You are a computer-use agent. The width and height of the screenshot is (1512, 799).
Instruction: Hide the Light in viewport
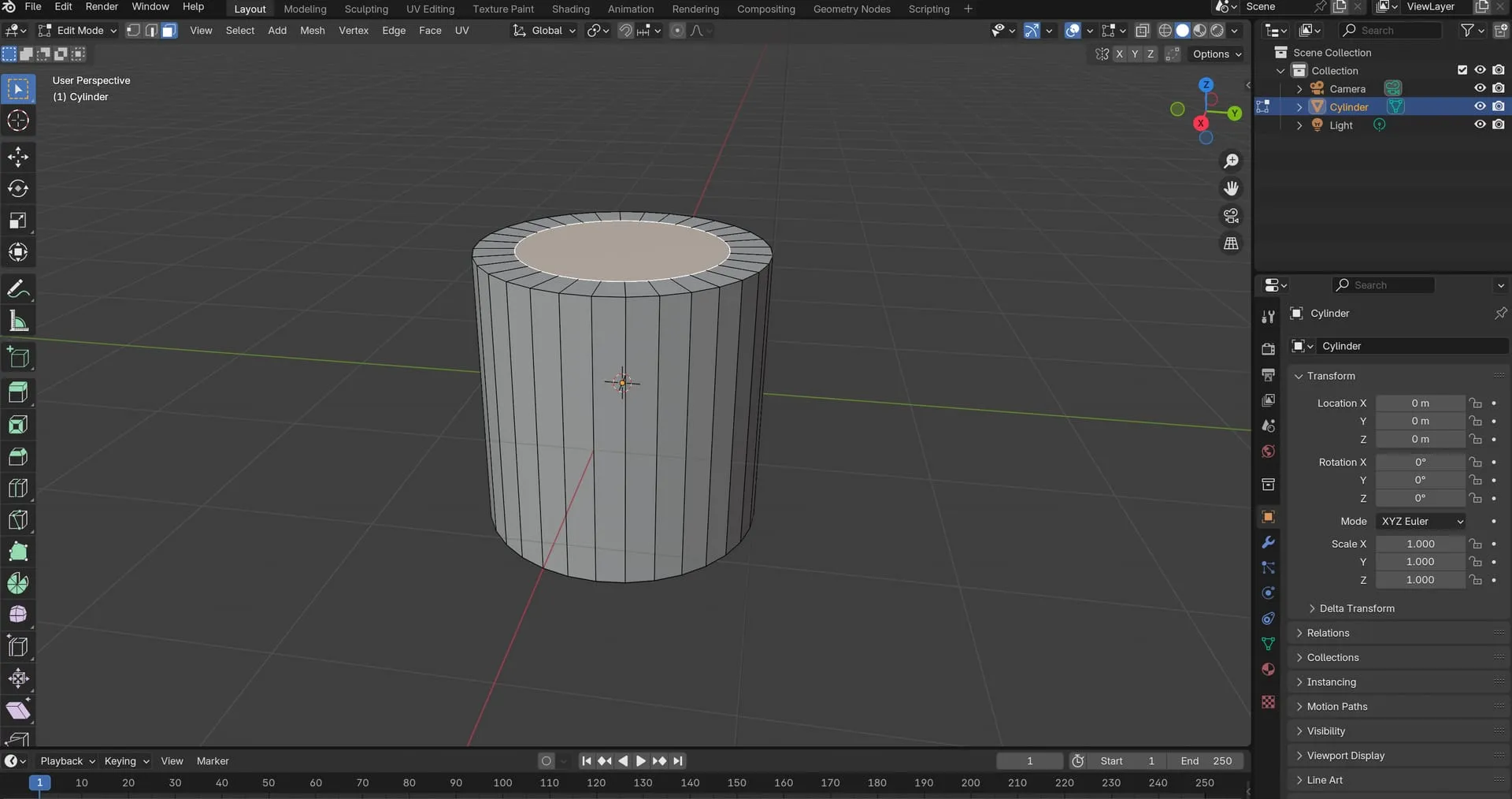(x=1480, y=124)
